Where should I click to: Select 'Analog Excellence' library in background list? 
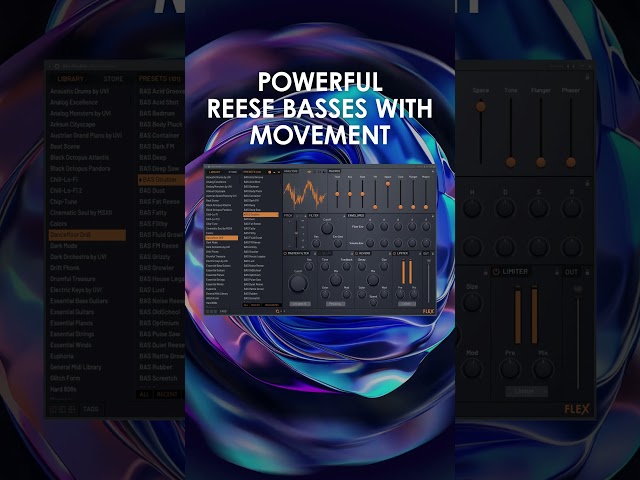point(74,102)
